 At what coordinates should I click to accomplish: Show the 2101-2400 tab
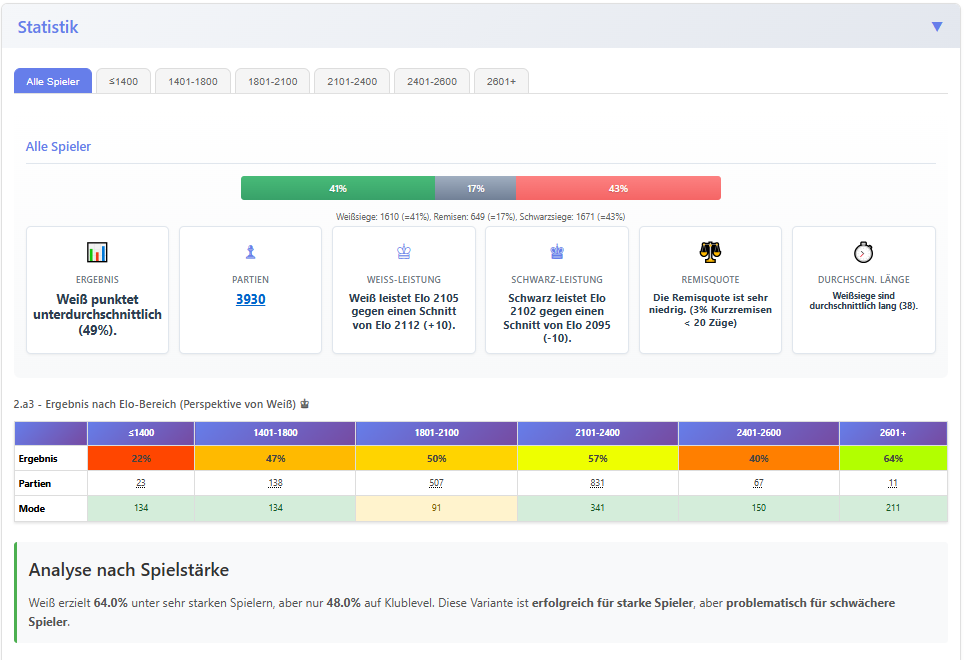pos(352,81)
